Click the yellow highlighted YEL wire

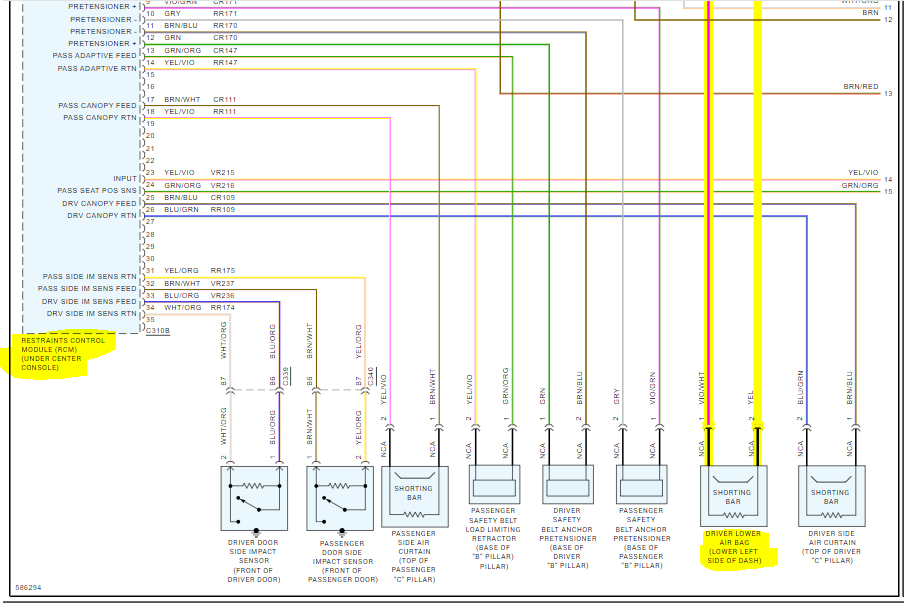pos(758,231)
